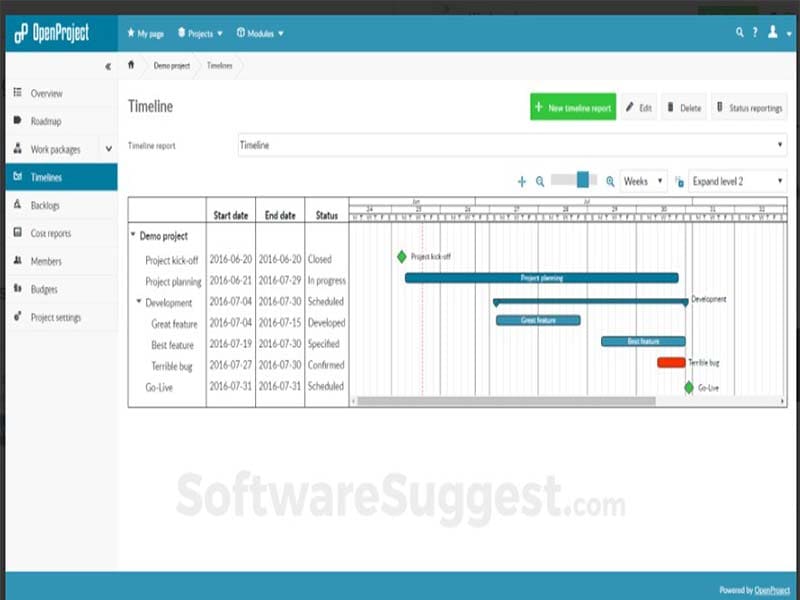Open Work packages in sidebar
This screenshot has width=800, height=600.
pyautogui.click(x=54, y=149)
